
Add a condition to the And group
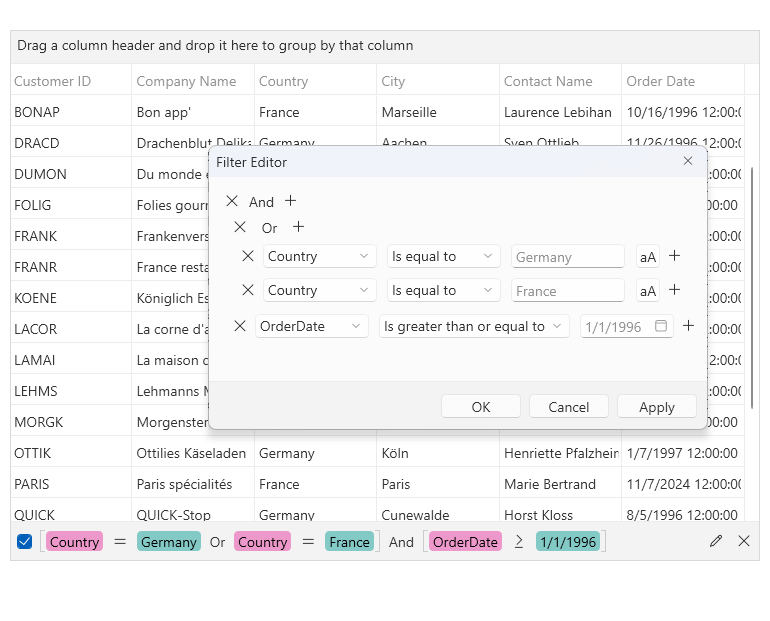(x=291, y=201)
